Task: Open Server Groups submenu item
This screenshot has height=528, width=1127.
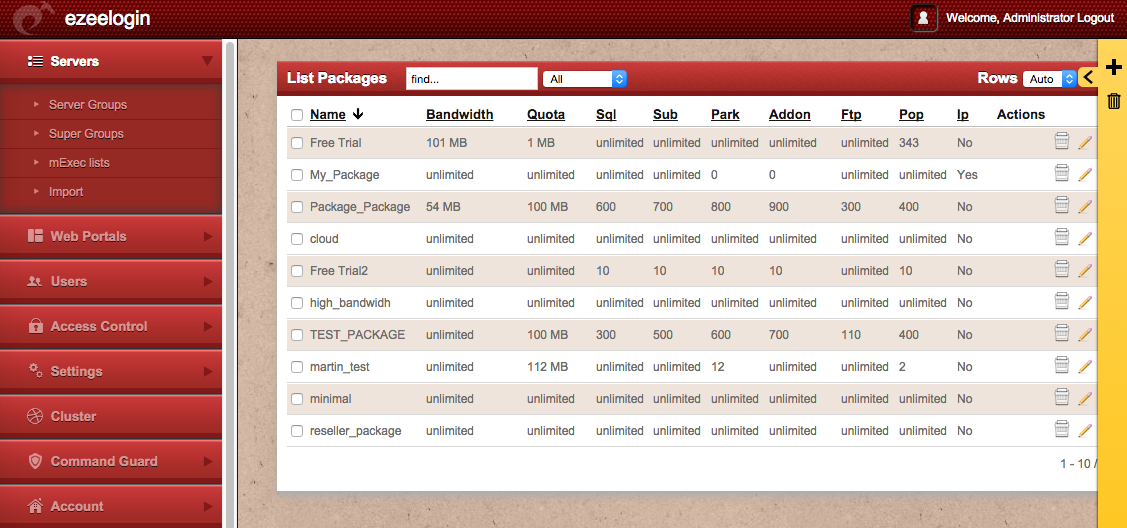Action: coord(88,105)
